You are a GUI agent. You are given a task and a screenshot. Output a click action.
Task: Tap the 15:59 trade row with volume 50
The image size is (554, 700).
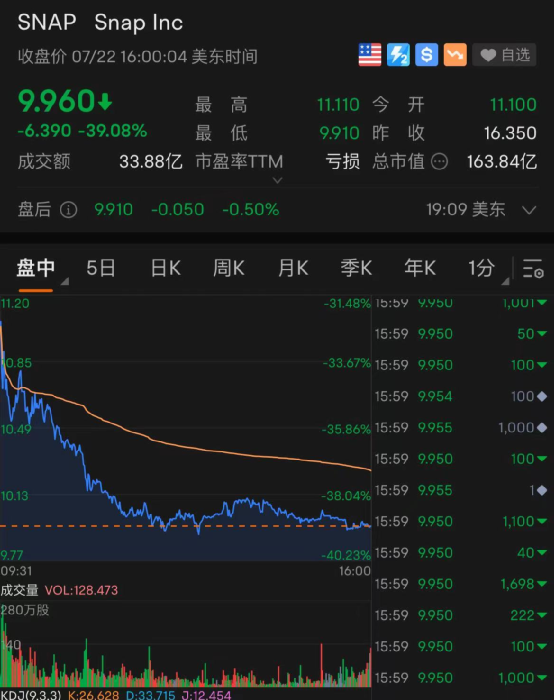pyautogui.click(x=462, y=334)
